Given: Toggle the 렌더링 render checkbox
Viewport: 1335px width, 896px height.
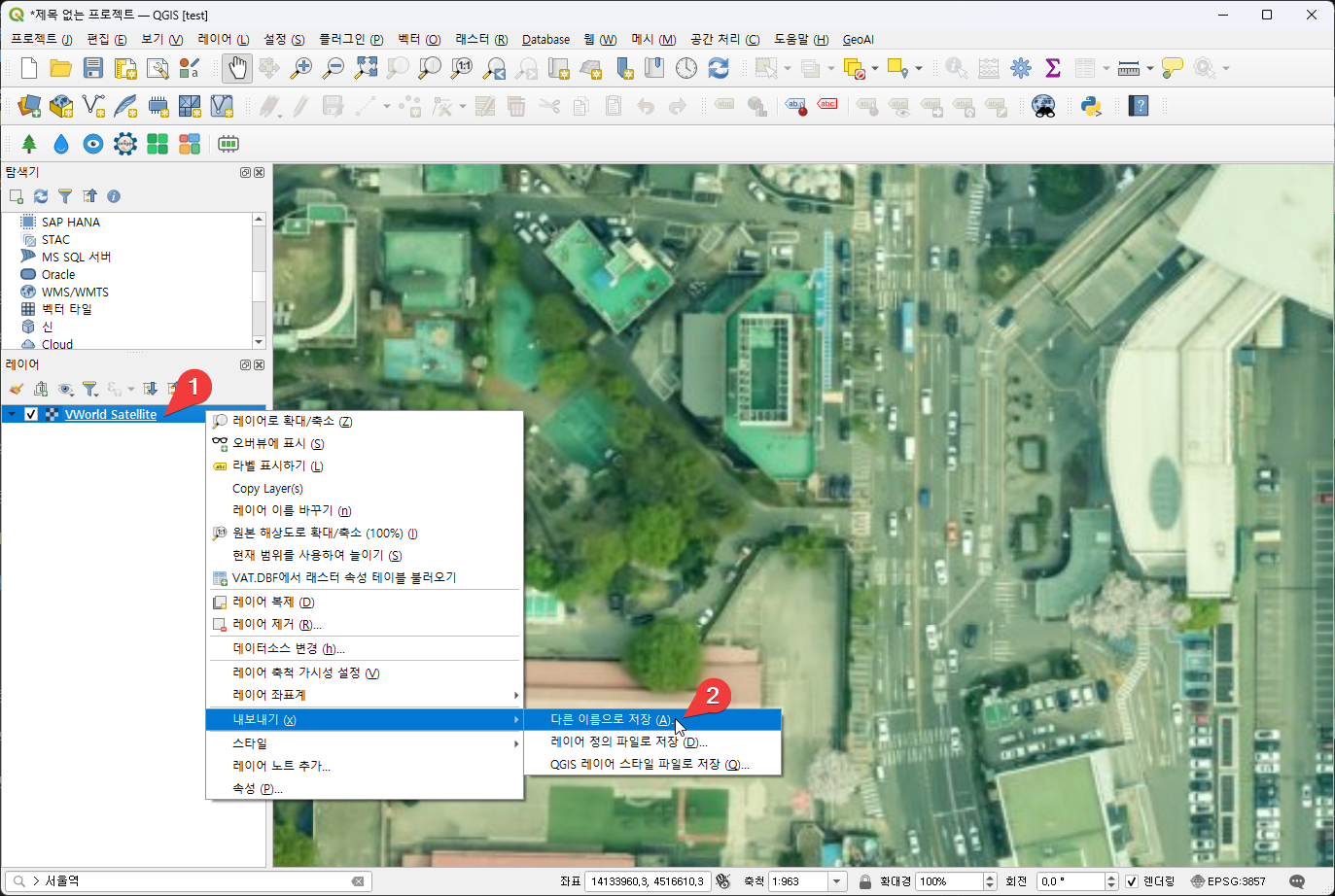Looking at the screenshot, I should 1132,881.
